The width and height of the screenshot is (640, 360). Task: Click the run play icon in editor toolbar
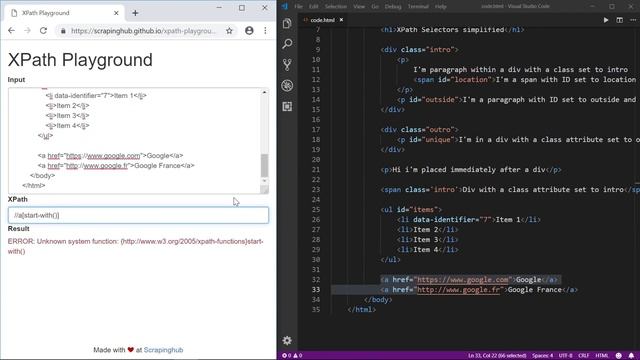(606, 20)
